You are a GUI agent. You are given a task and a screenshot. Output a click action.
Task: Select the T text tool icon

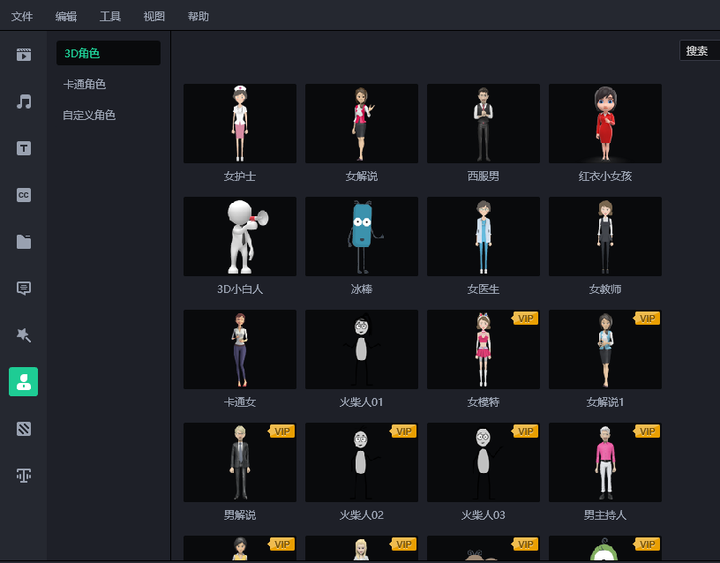coord(23,148)
